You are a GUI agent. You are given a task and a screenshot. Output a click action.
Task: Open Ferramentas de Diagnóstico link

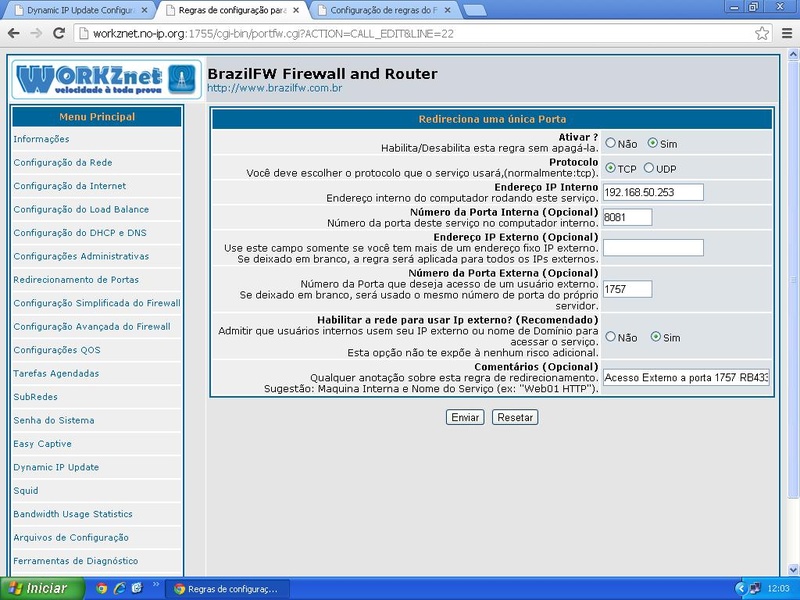[x=76, y=561]
